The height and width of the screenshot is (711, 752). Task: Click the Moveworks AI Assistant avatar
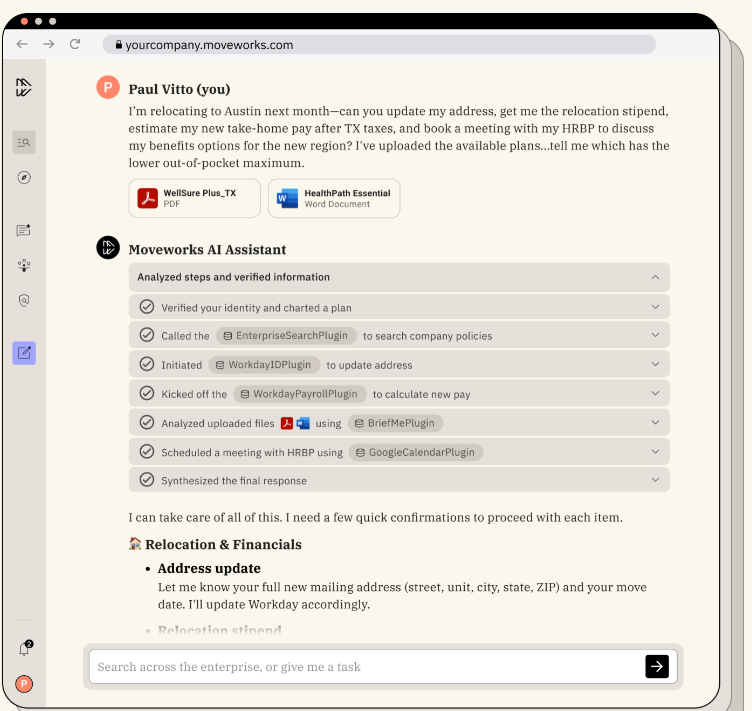point(108,247)
